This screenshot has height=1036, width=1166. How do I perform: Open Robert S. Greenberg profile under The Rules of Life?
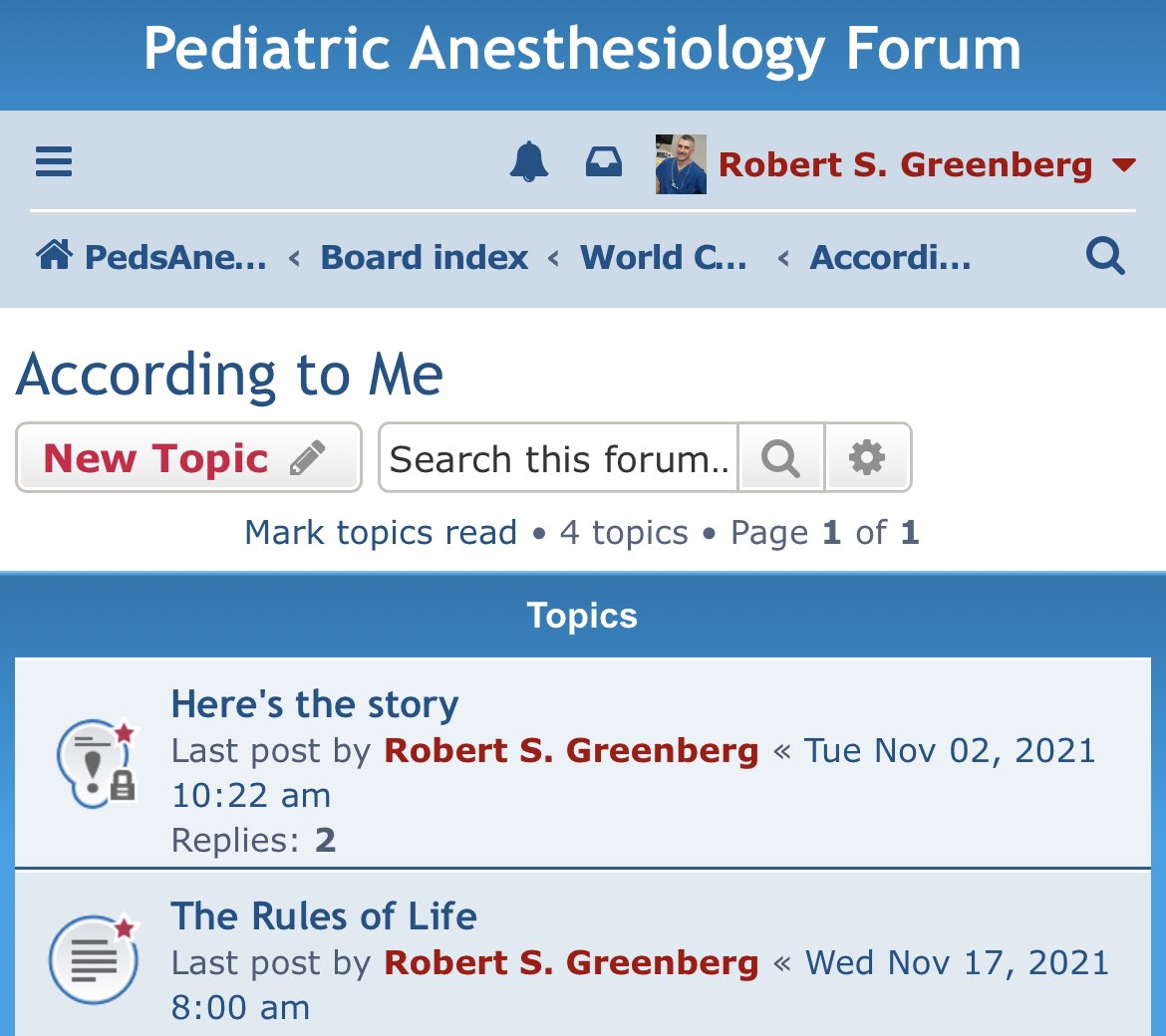(x=571, y=962)
